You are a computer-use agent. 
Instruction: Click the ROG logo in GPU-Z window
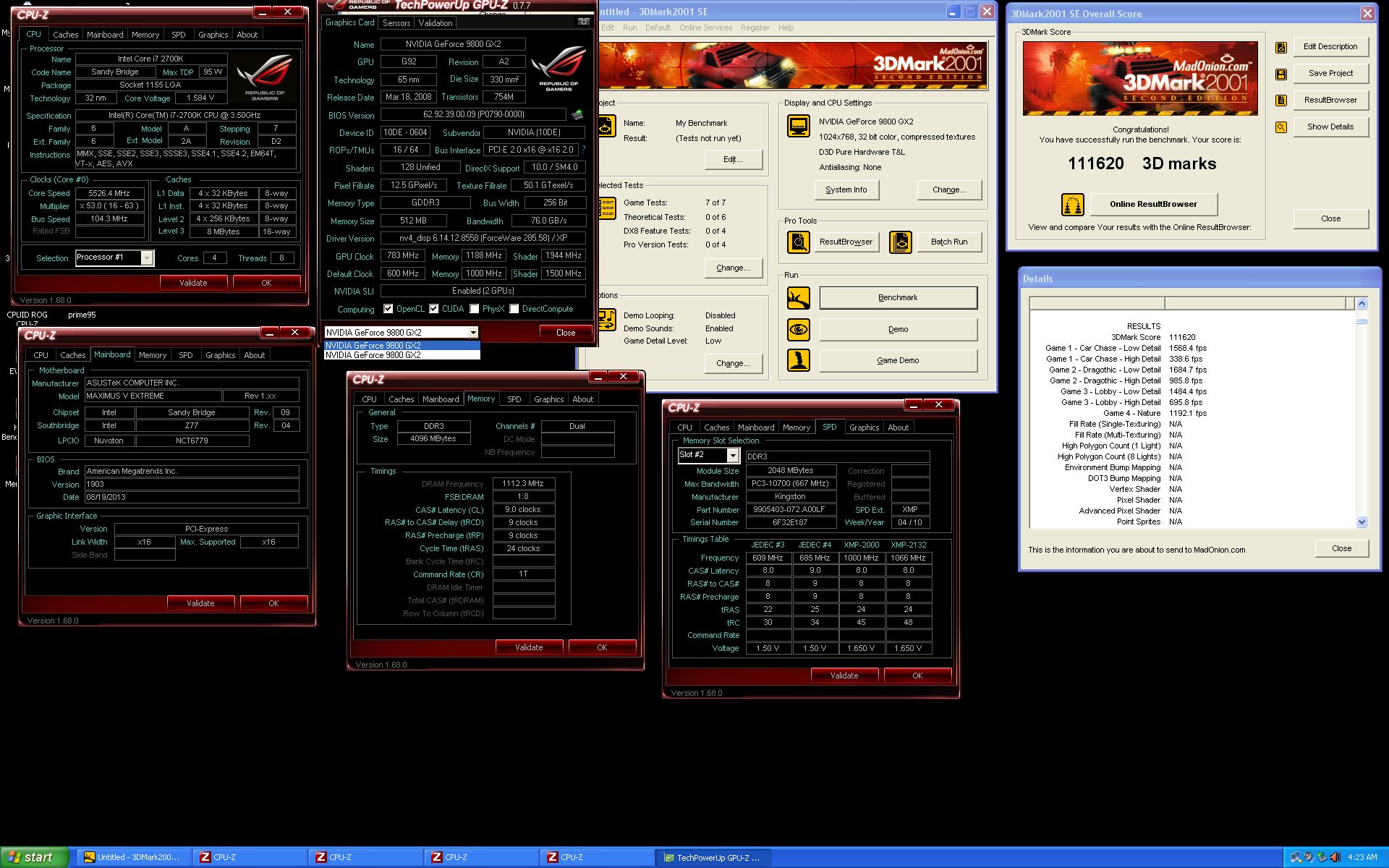pos(559,69)
